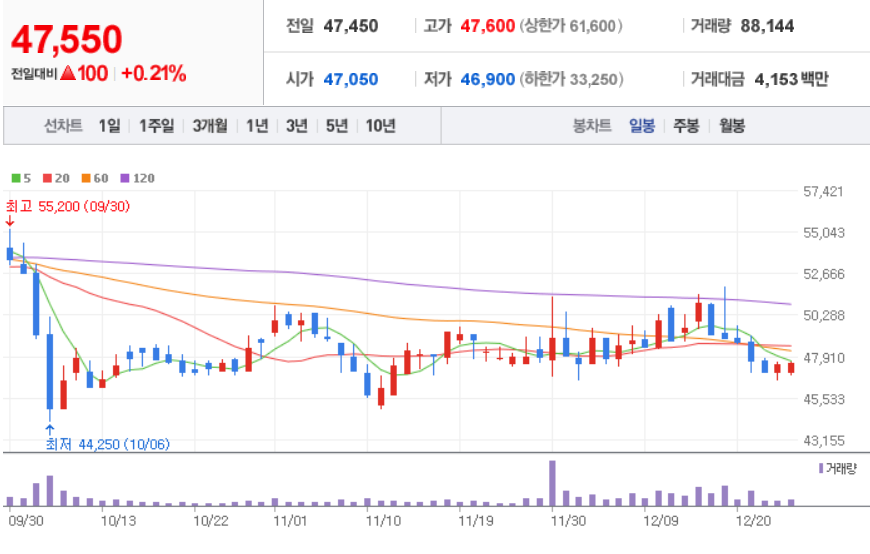Click the opening price 47,050
The width and height of the screenshot is (870, 554).
pyautogui.click(x=351, y=79)
